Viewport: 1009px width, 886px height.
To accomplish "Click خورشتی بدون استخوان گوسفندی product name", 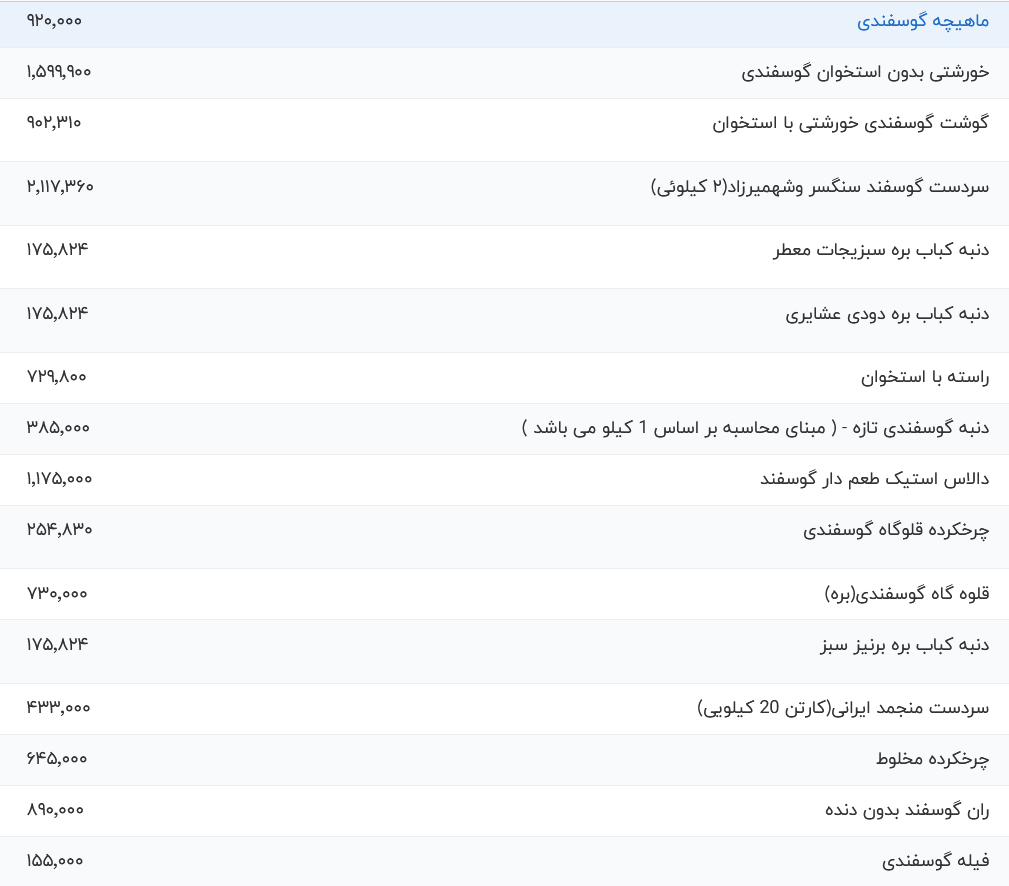I will pos(865,72).
